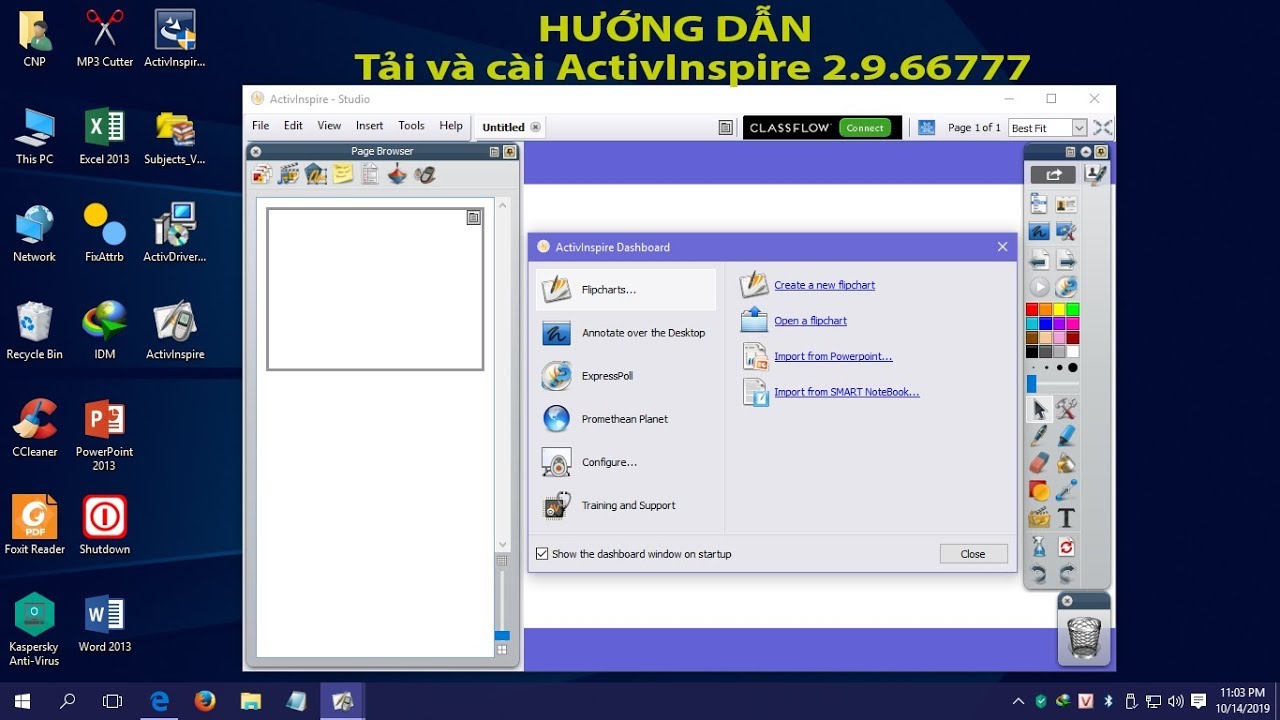Select Annotate over the Desktop in dashboard
Screen dimensions: 1280x720
coord(627,333)
